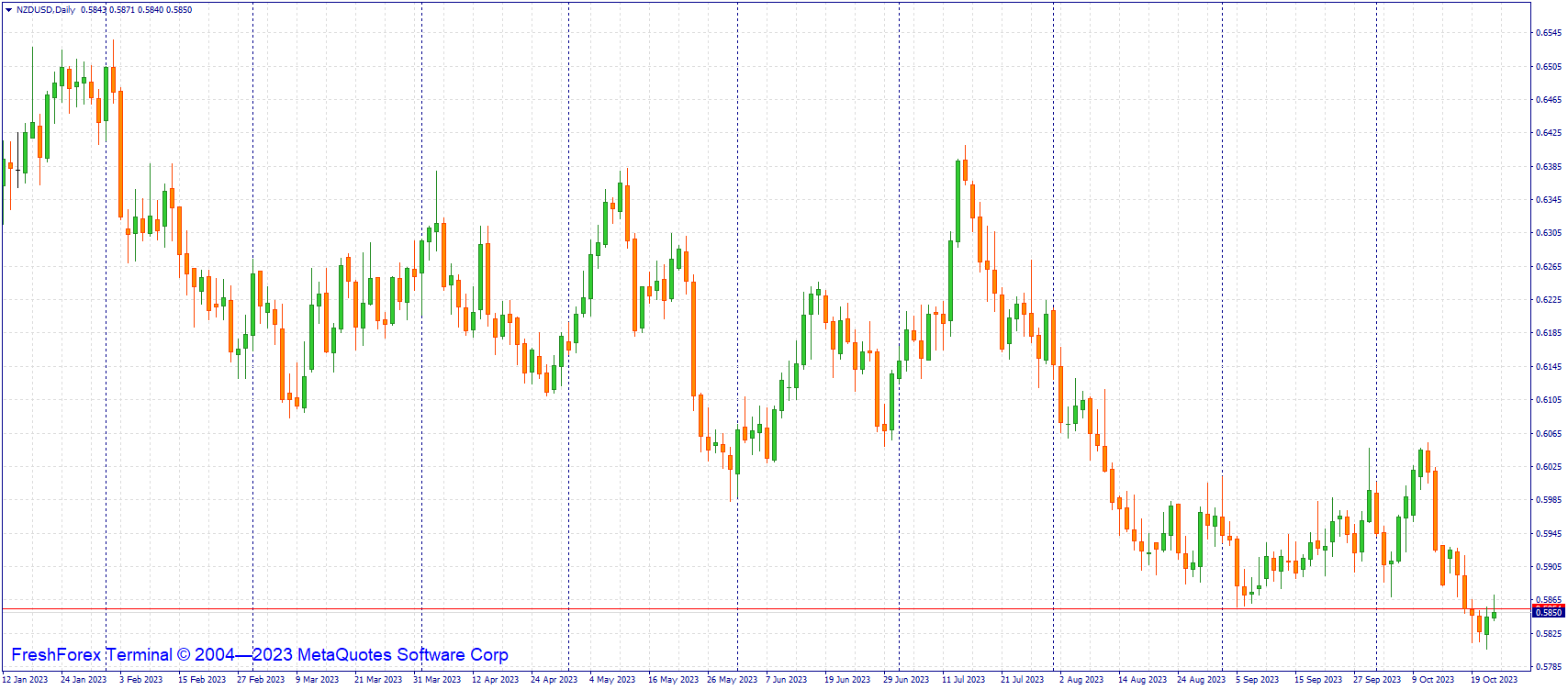Viewport: 1568px width, 690px height.
Task: Click the 19 Jun 2023 date label
Action: pos(847,680)
